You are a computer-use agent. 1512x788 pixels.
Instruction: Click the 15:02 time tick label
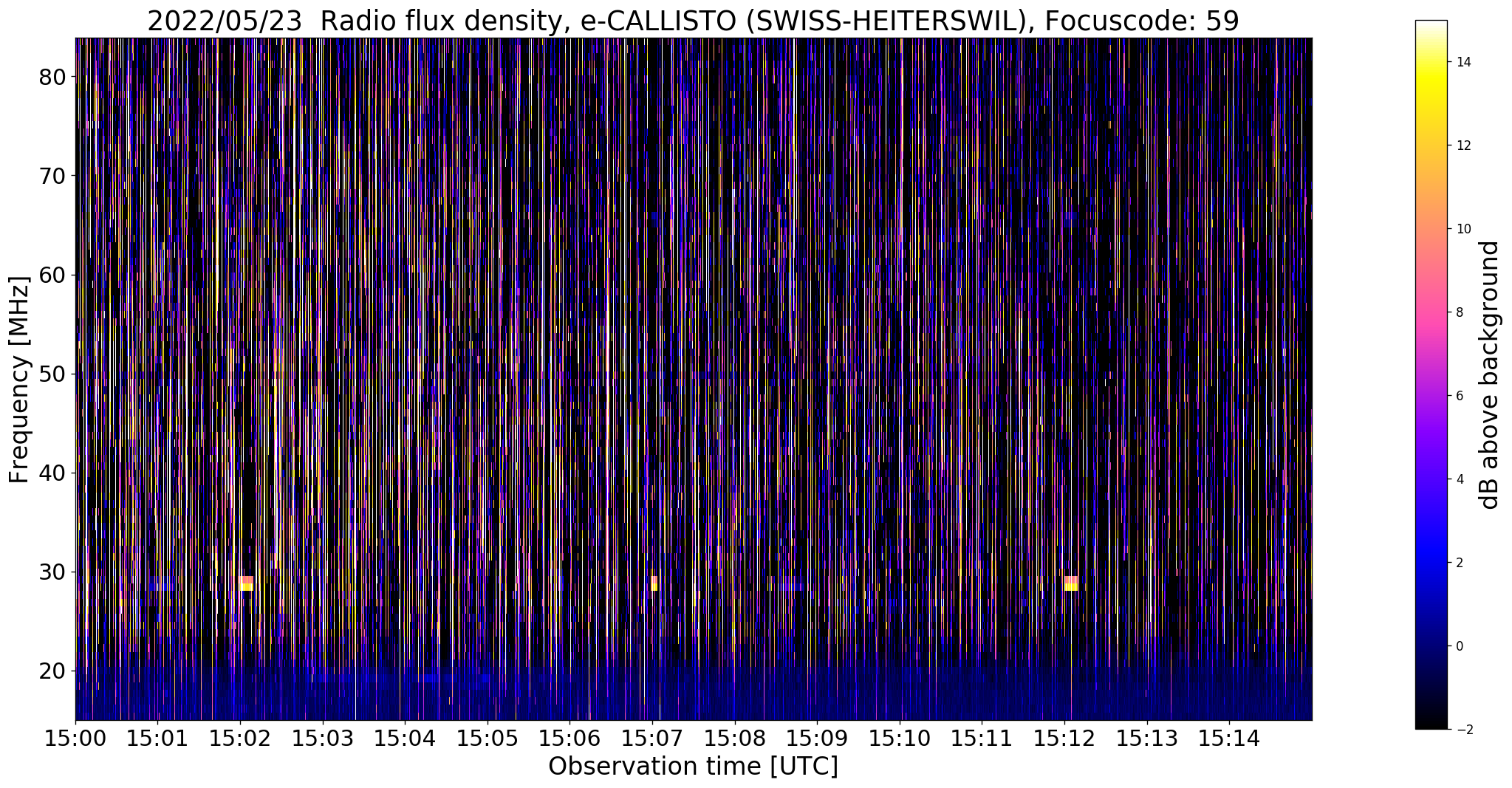pos(240,738)
